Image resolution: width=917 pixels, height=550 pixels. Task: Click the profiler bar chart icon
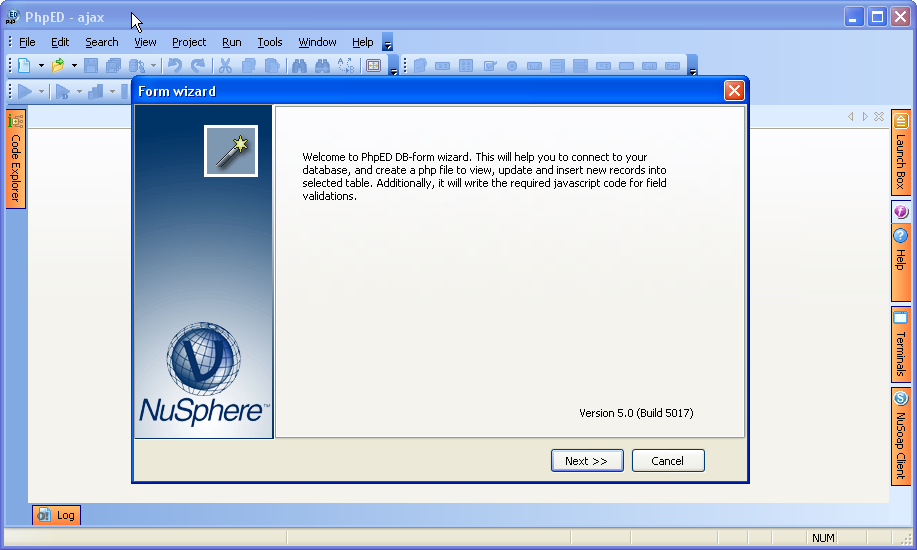click(x=95, y=91)
